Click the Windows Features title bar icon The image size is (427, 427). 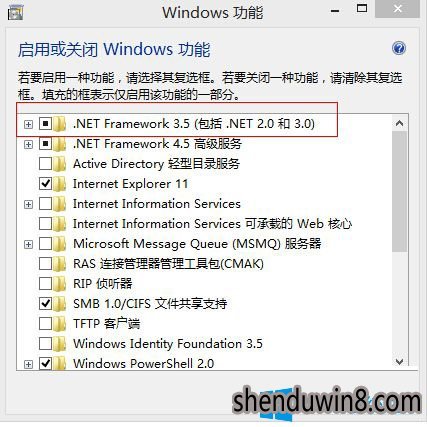(x=15, y=12)
